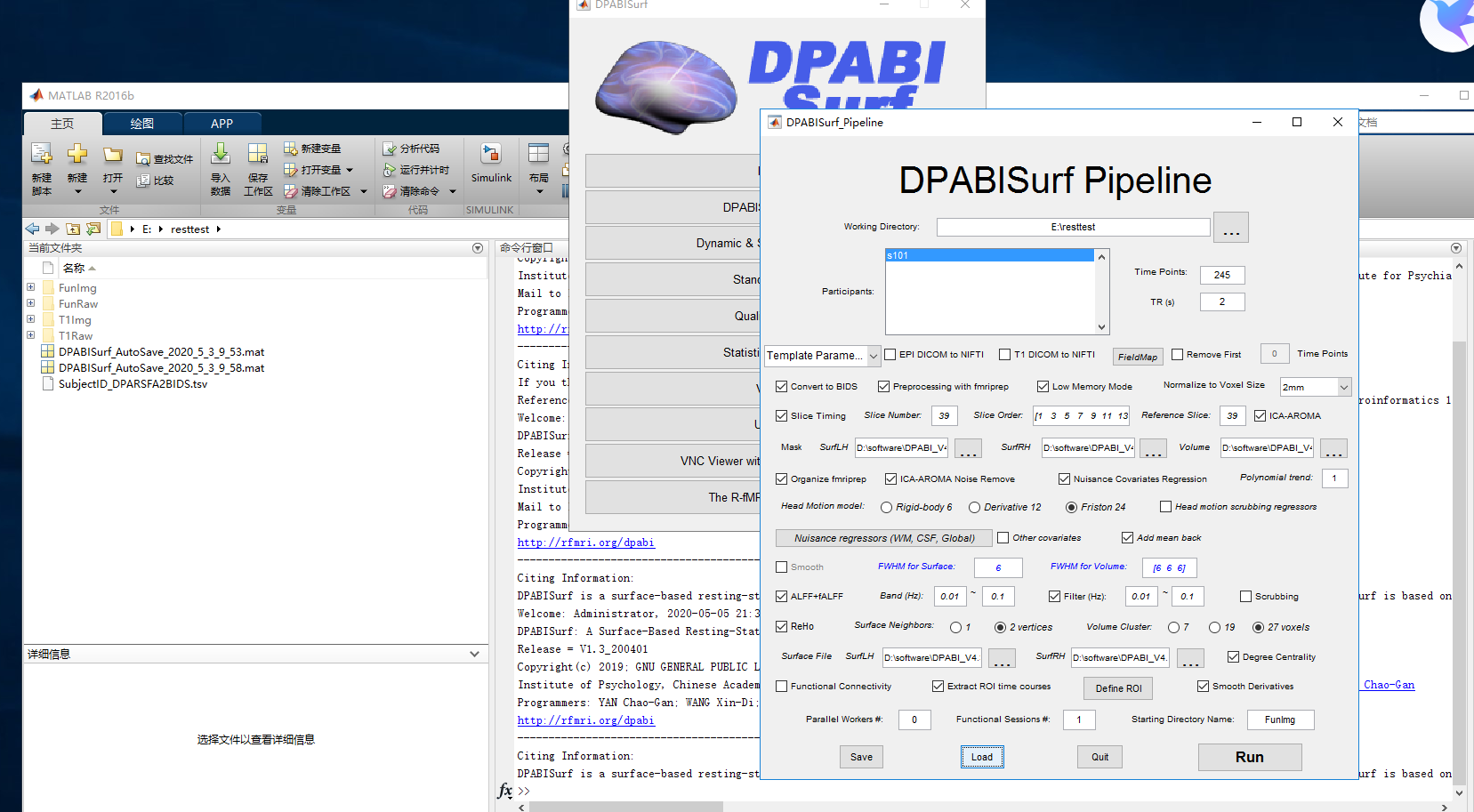Image resolution: width=1474 pixels, height=812 pixels.
Task: Expand the T1Raw folder tree node
Action: tap(30, 335)
